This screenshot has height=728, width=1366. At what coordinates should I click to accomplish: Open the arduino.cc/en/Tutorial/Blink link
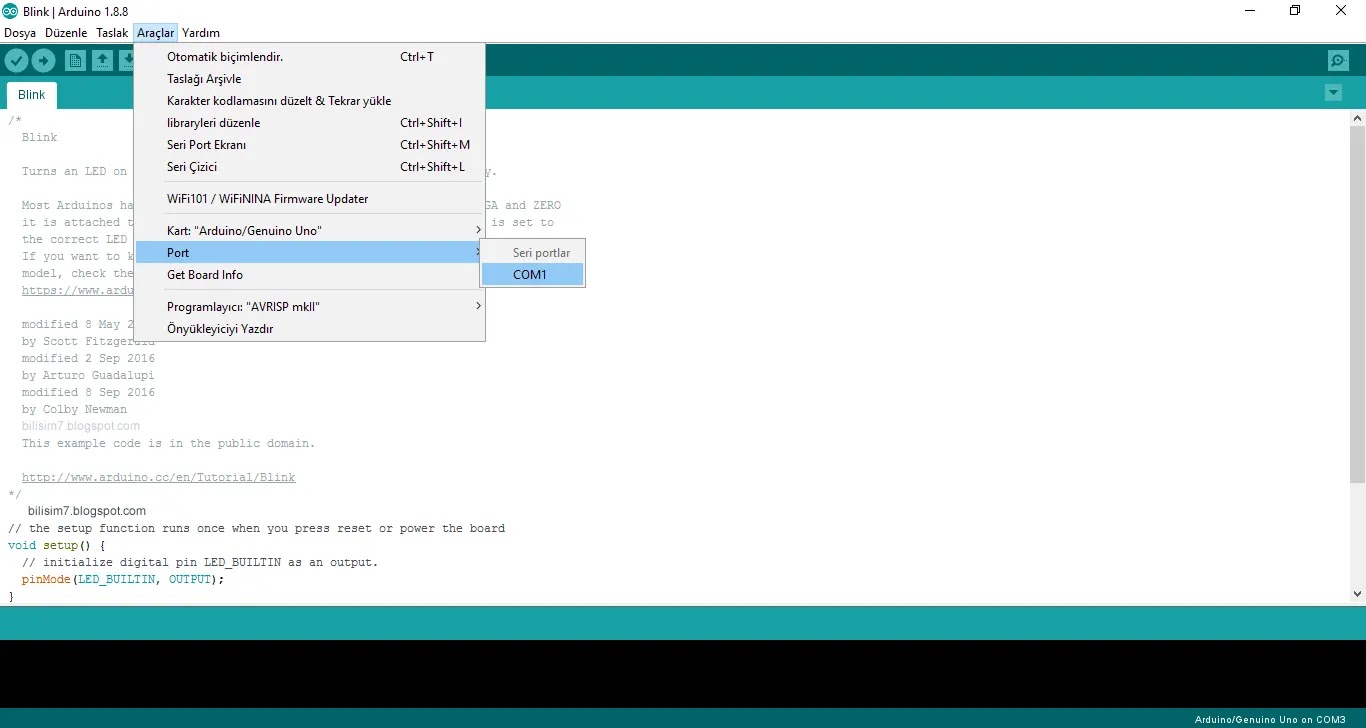point(158,478)
